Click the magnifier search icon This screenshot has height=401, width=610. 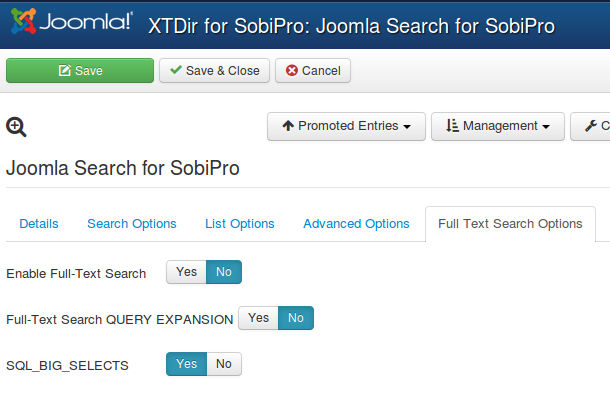click(16, 127)
